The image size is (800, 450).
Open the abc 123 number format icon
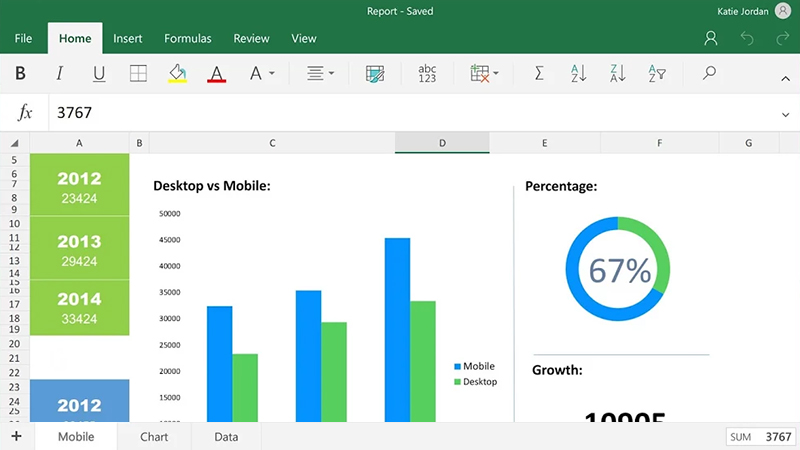tap(427, 73)
